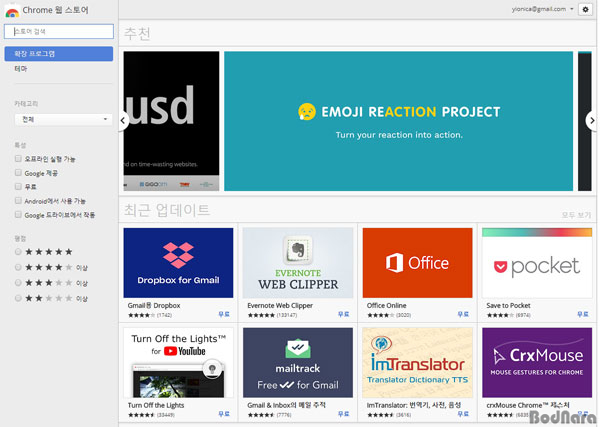
Task: Enable the 오프라인 실행 가능 checkbox
Action: (x=18, y=158)
